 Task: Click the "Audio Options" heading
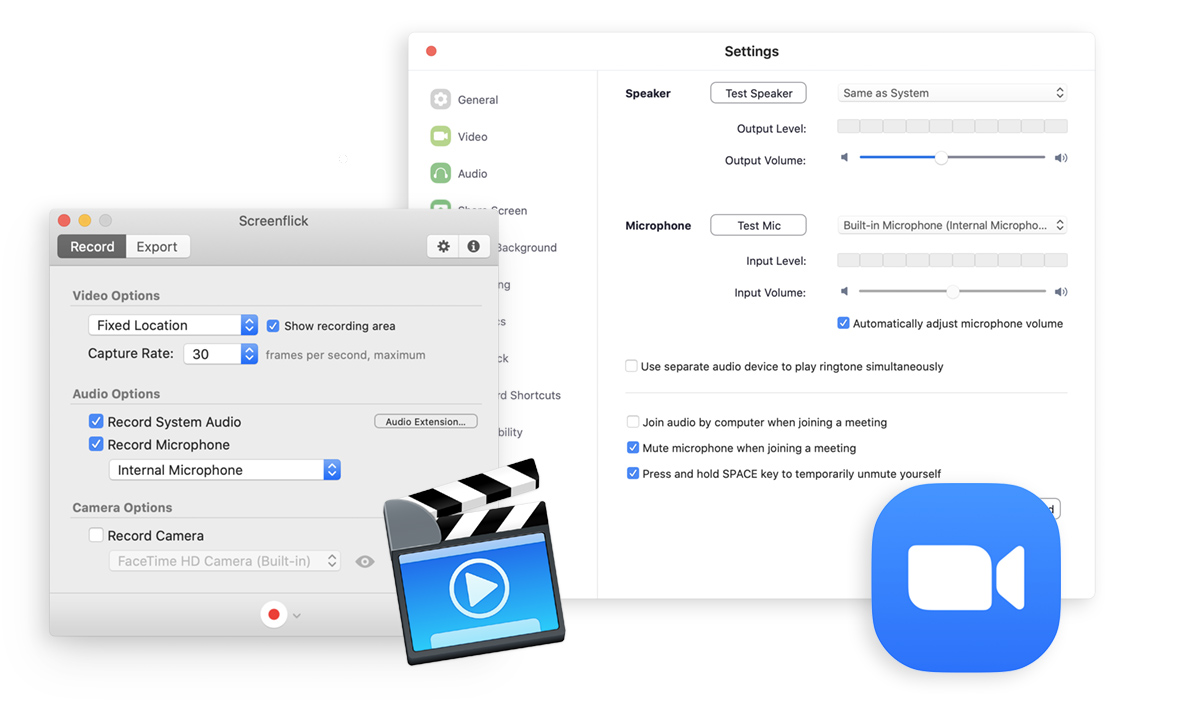click(x=116, y=394)
